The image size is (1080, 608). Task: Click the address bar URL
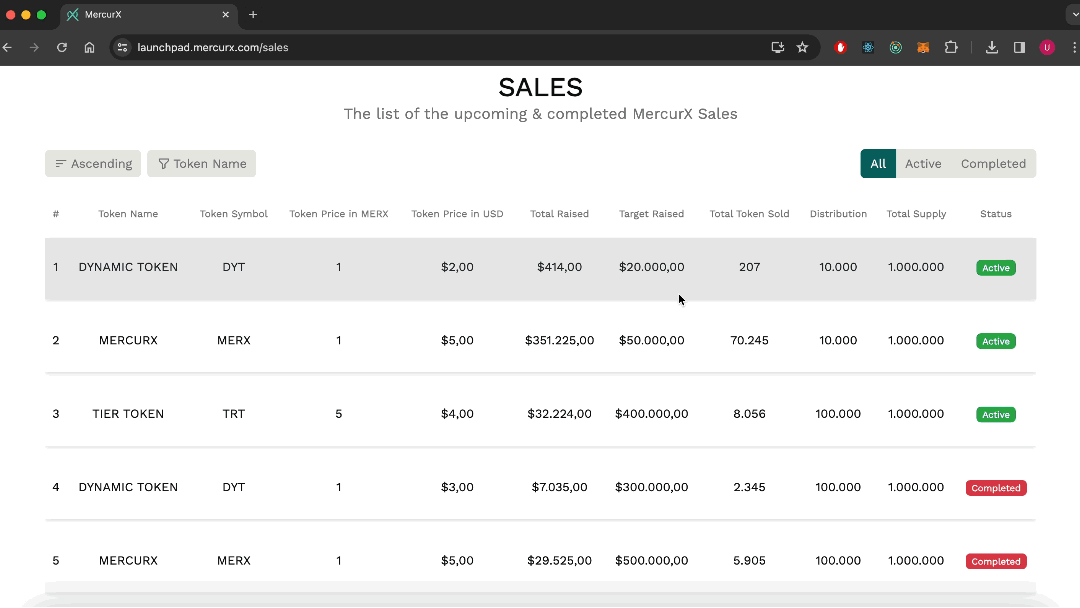213,48
